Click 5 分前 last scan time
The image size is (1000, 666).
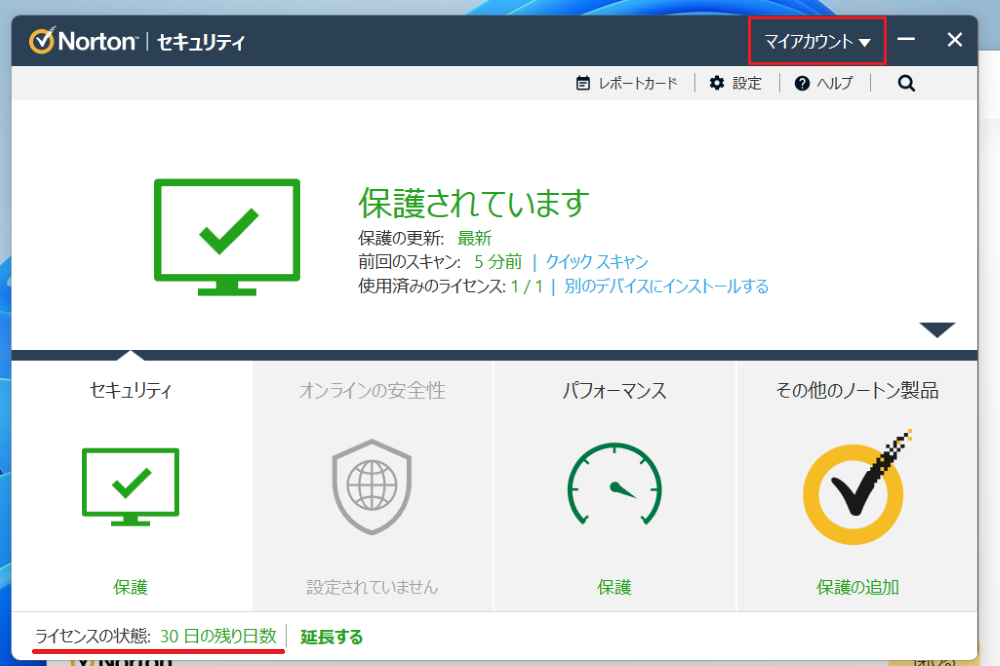[498, 262]
